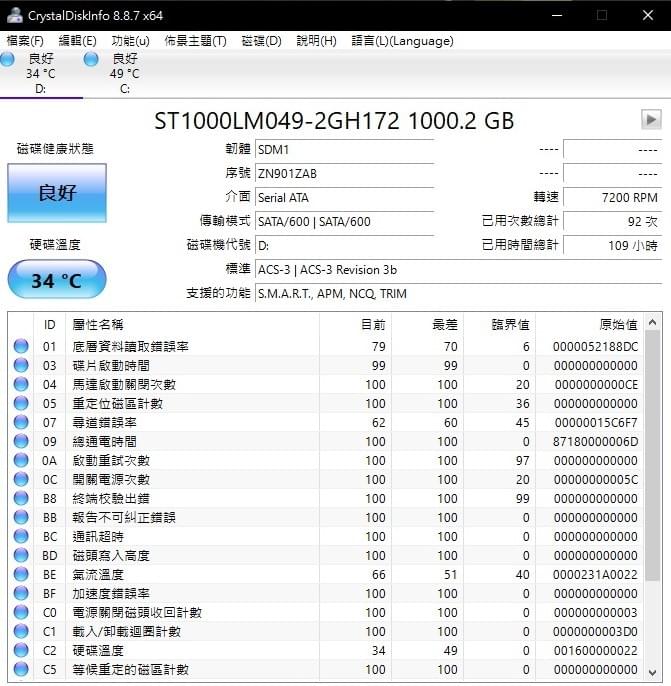Click raw value 87180000006D
Screen dimensions: 671x686
(595, 441)
